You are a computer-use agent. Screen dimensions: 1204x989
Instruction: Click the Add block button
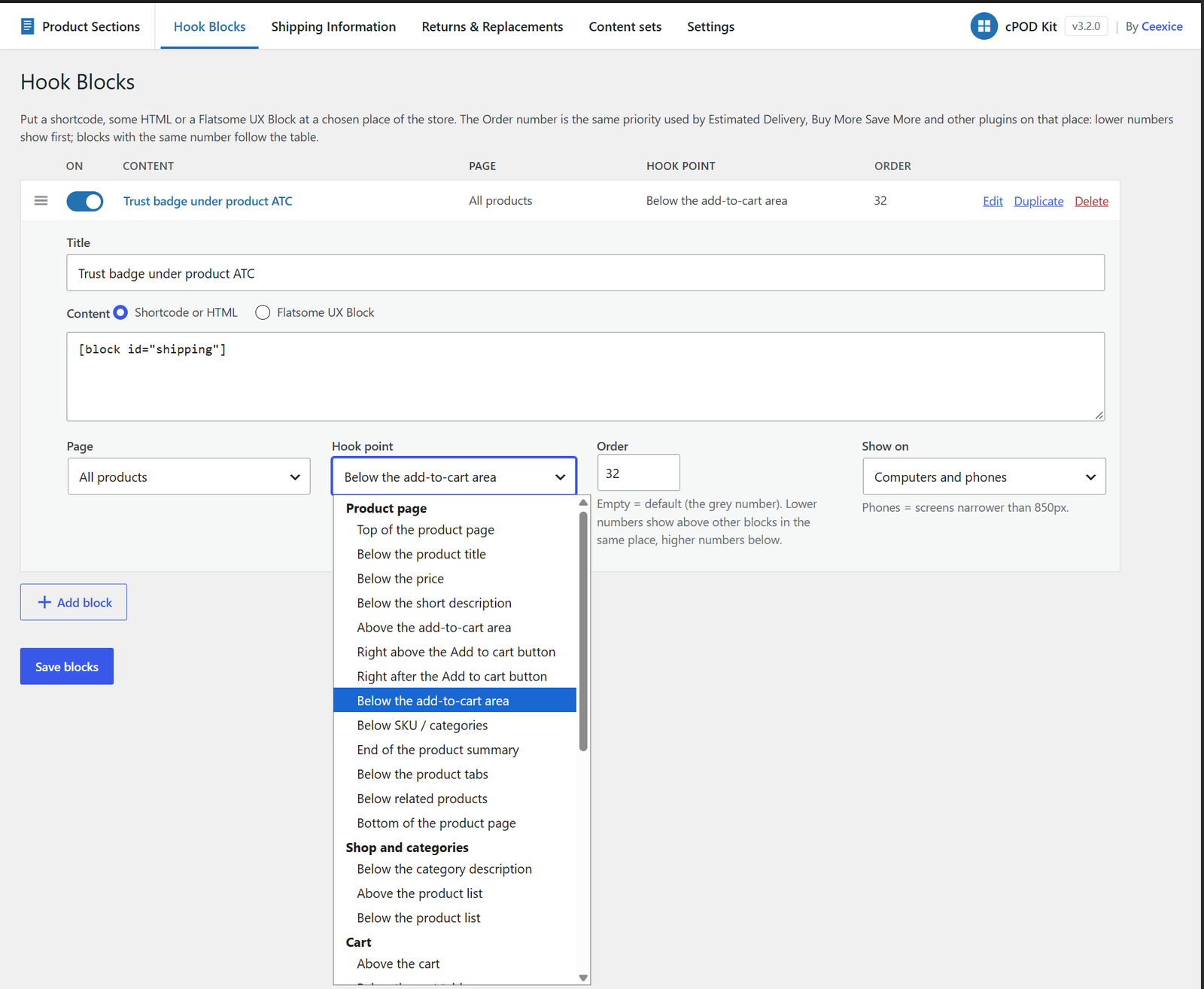click(74, 602)
